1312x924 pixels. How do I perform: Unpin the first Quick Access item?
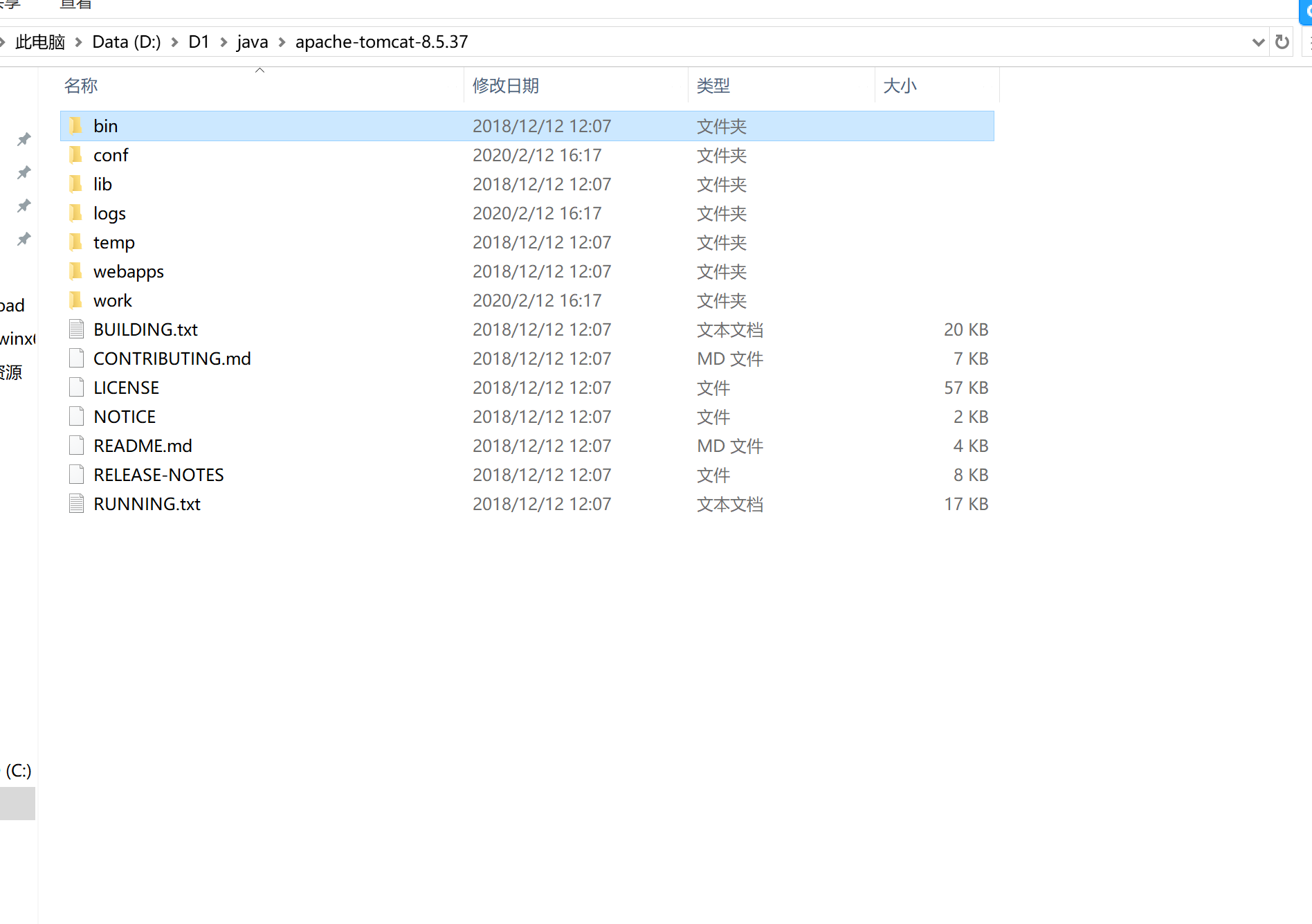pyautogui.click(x=23, y=138)
